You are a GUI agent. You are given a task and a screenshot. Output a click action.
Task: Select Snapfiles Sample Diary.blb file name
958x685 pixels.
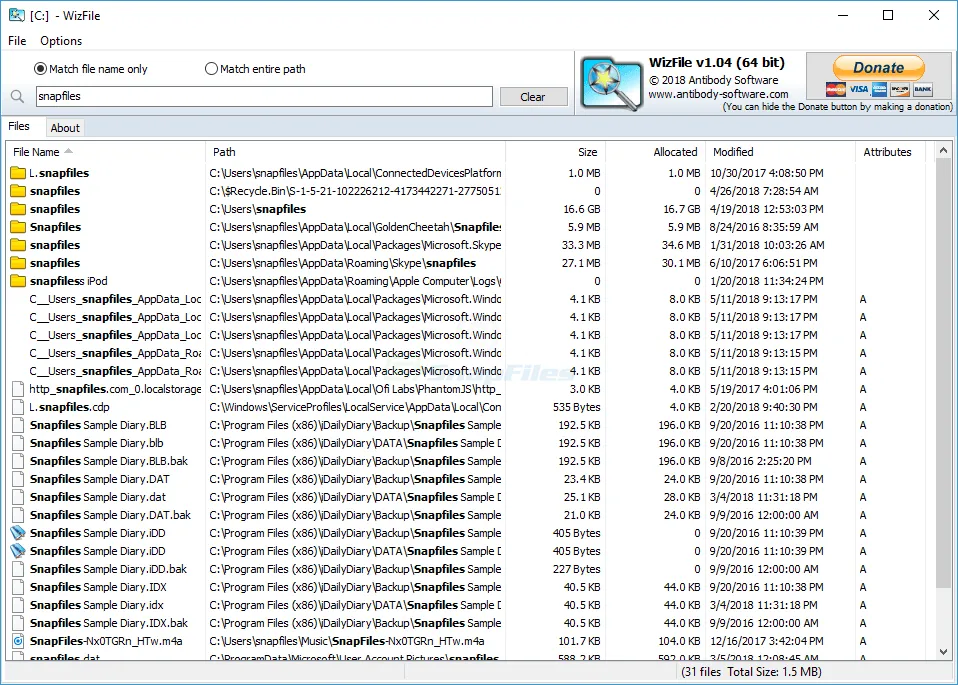[97, 443]
